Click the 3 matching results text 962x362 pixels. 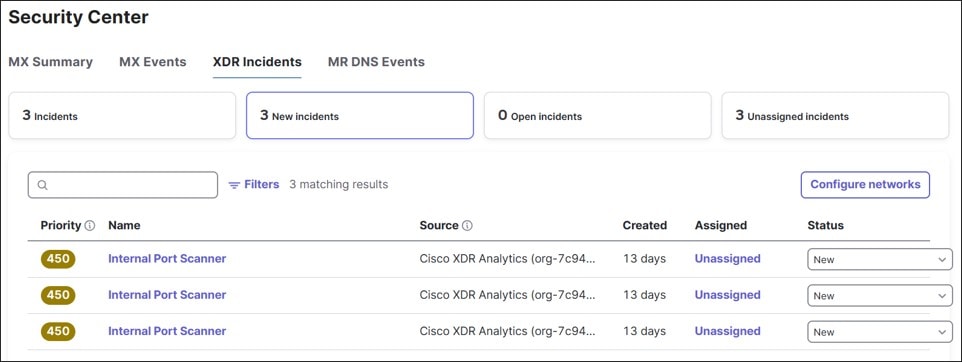tap(339, 185)
